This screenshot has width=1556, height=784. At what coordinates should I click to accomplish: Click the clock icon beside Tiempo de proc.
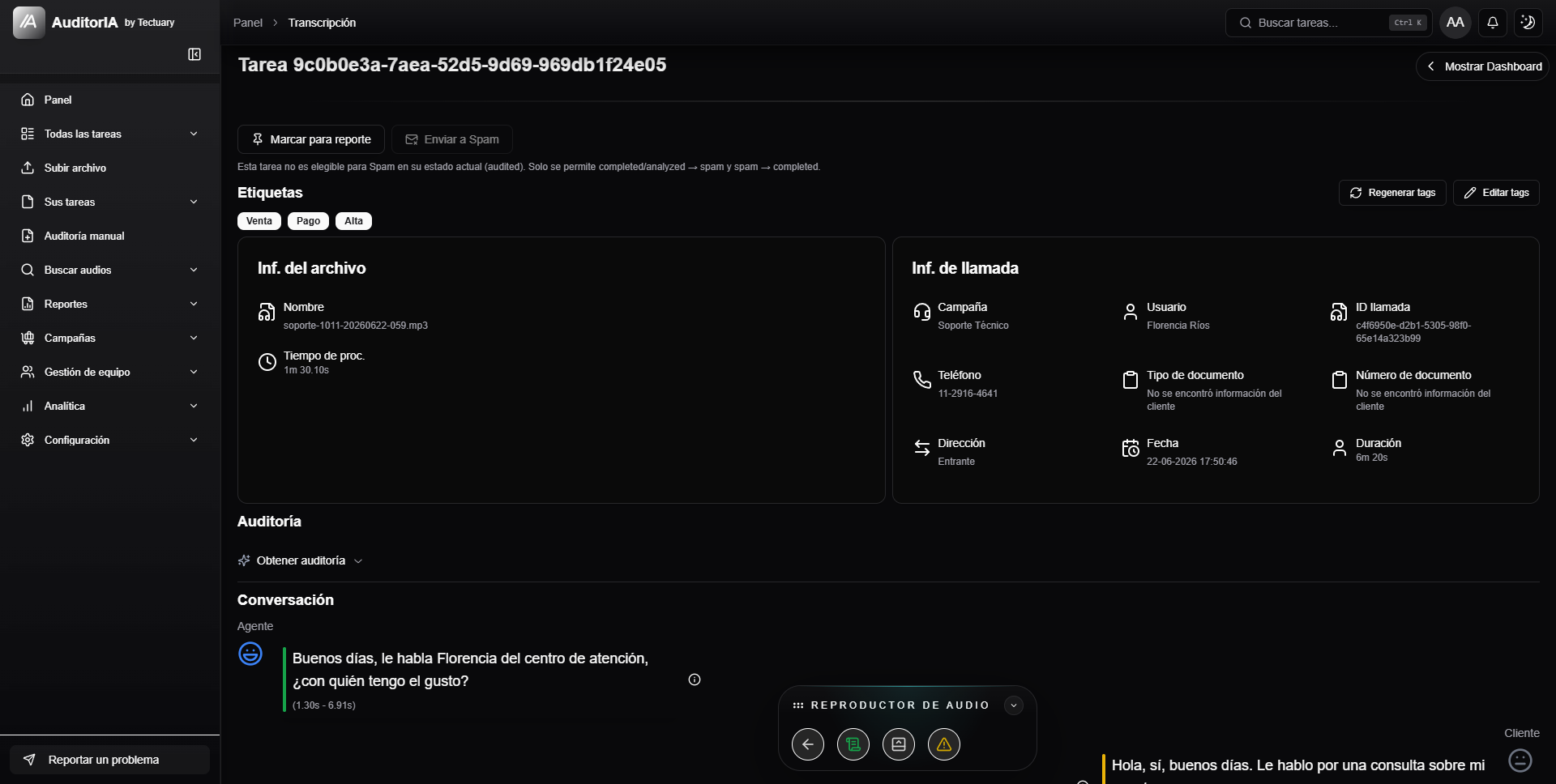pyautogui.click(x=267, y=362)
